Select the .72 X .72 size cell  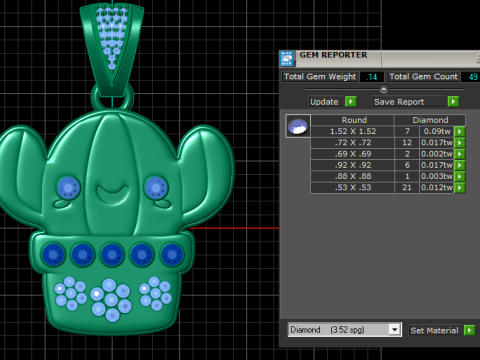click(x=353, y=143)
